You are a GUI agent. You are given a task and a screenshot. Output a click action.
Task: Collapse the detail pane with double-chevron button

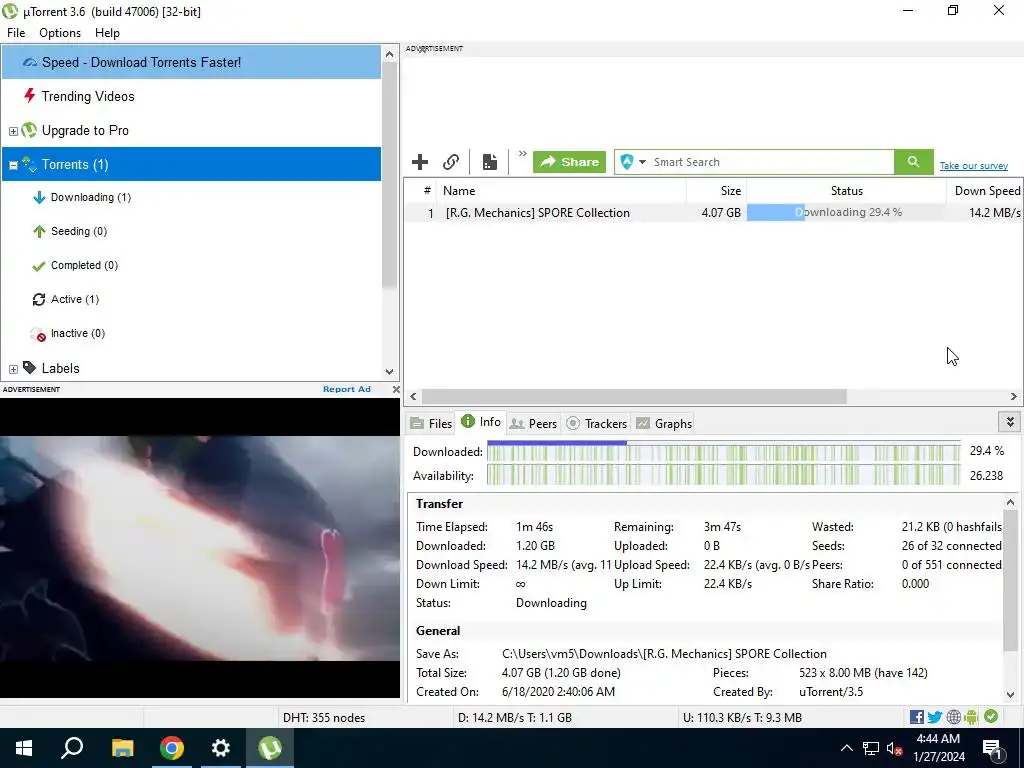click(x=1010, y=422)
